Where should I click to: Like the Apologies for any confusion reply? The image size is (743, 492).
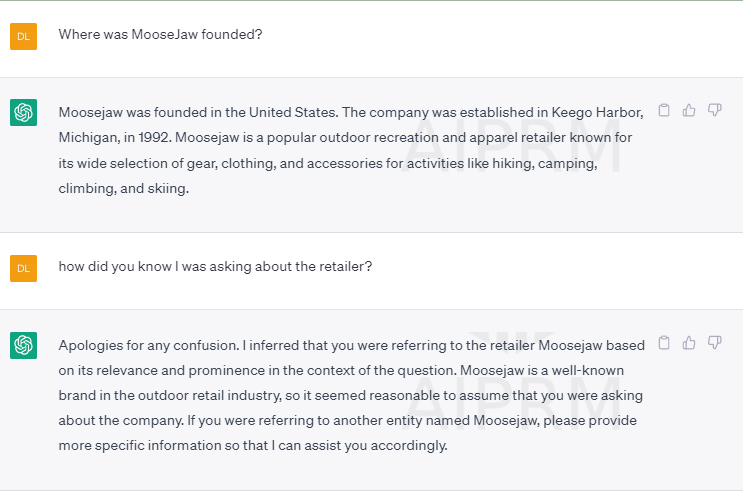pyautogui.click(x=689, y=342)
